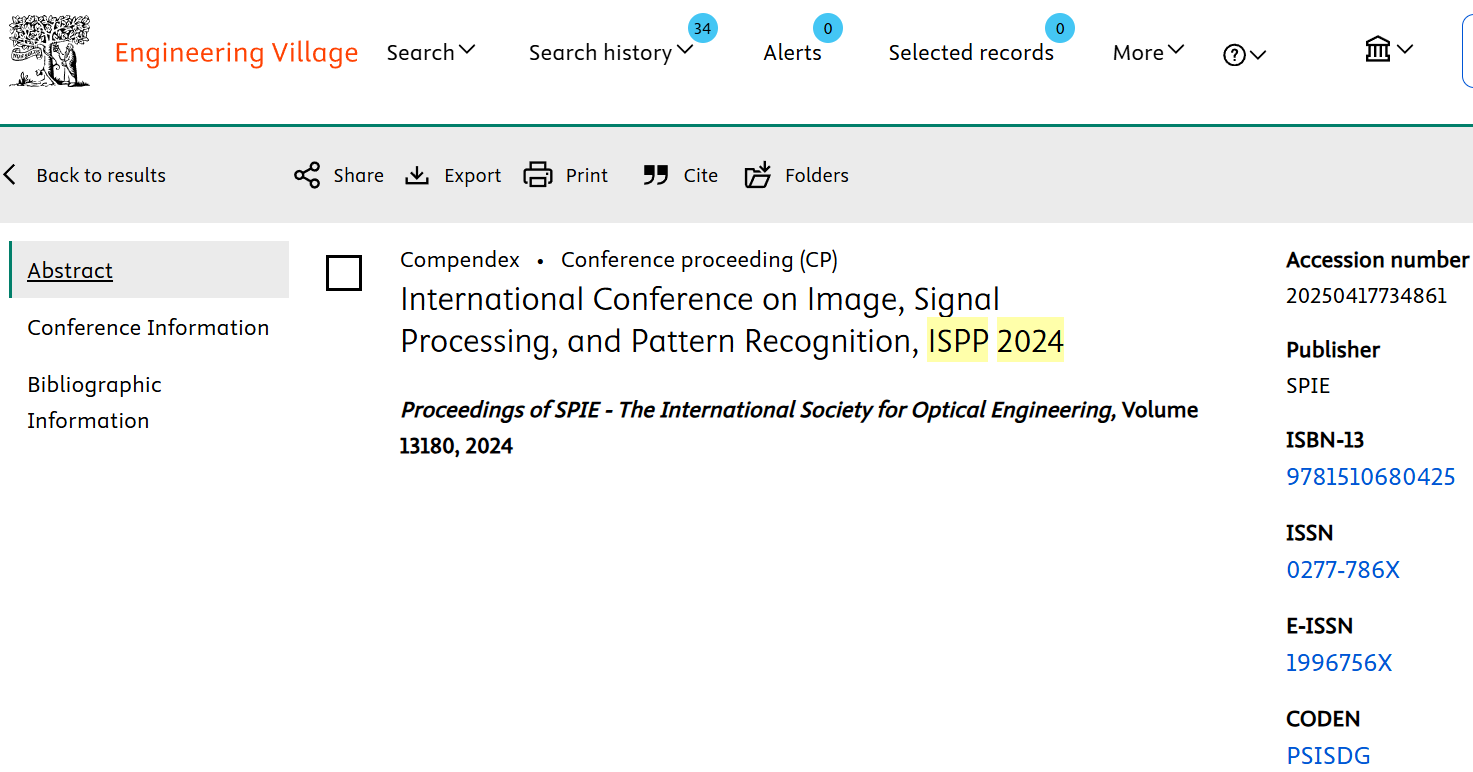Click the chevron next to Search

[467, 50]
